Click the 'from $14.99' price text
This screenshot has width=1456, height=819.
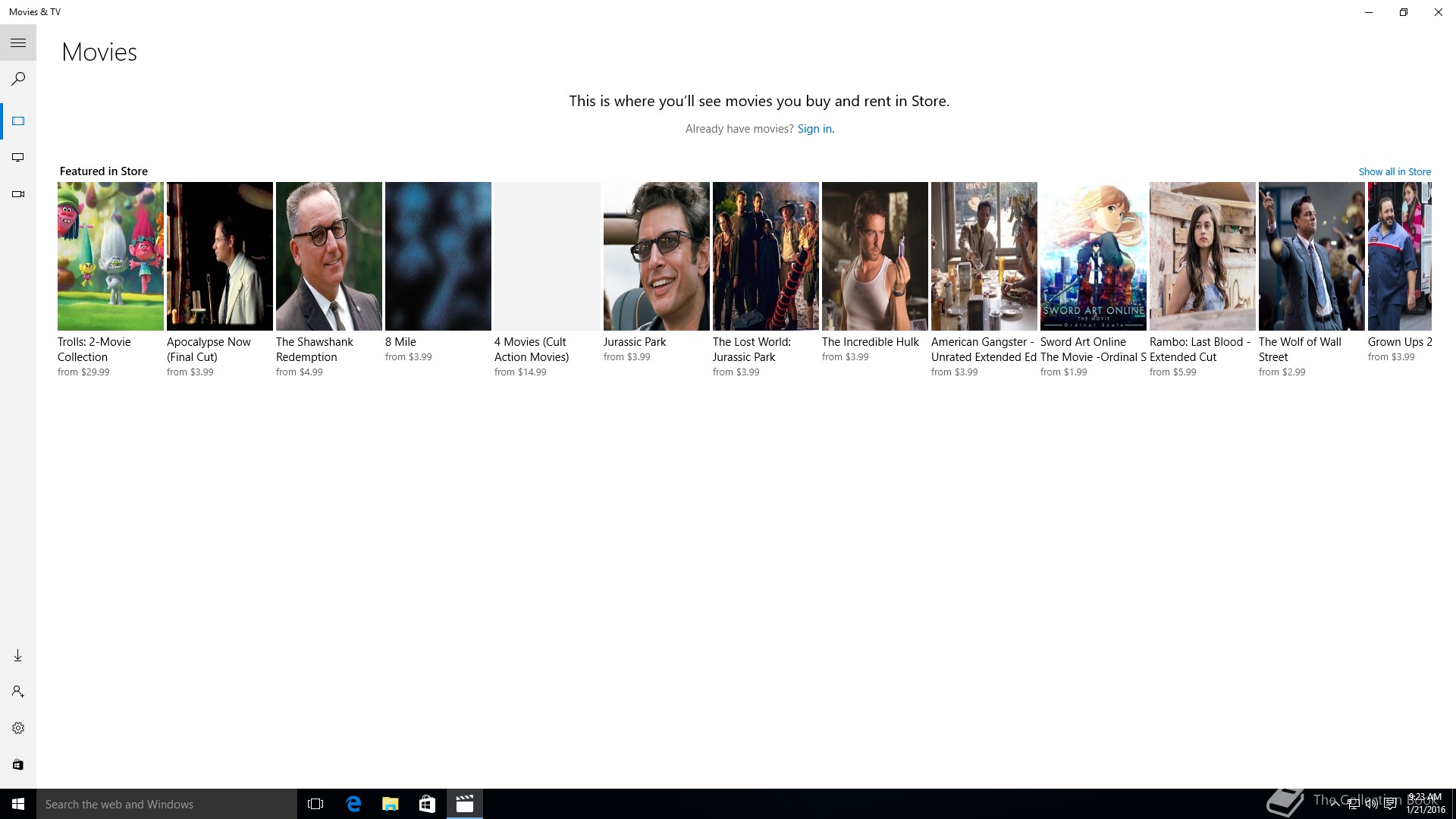tap(520, 372)
